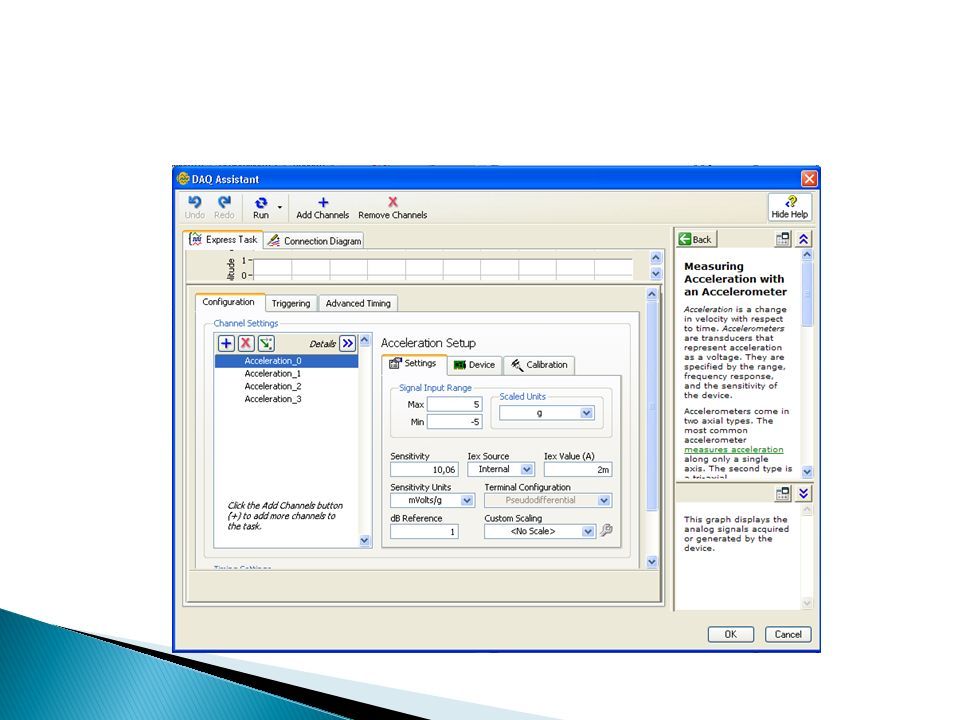Switch to the Express Task tab
This screenshot has height=720, width=960.
[x=223, y=239]
